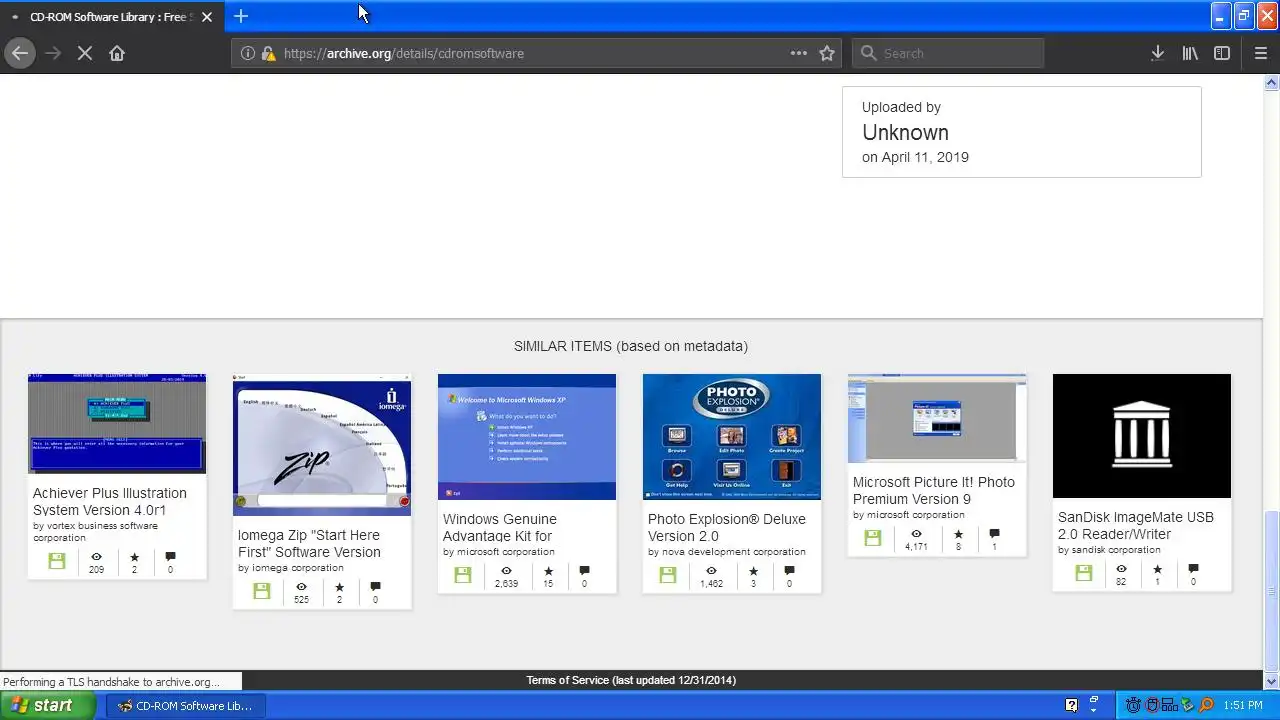Viewport: 1280px width, 720px height.
Task: Open Windows Genuine Advantage Kit thumbnail
Action: click(527, 437)
